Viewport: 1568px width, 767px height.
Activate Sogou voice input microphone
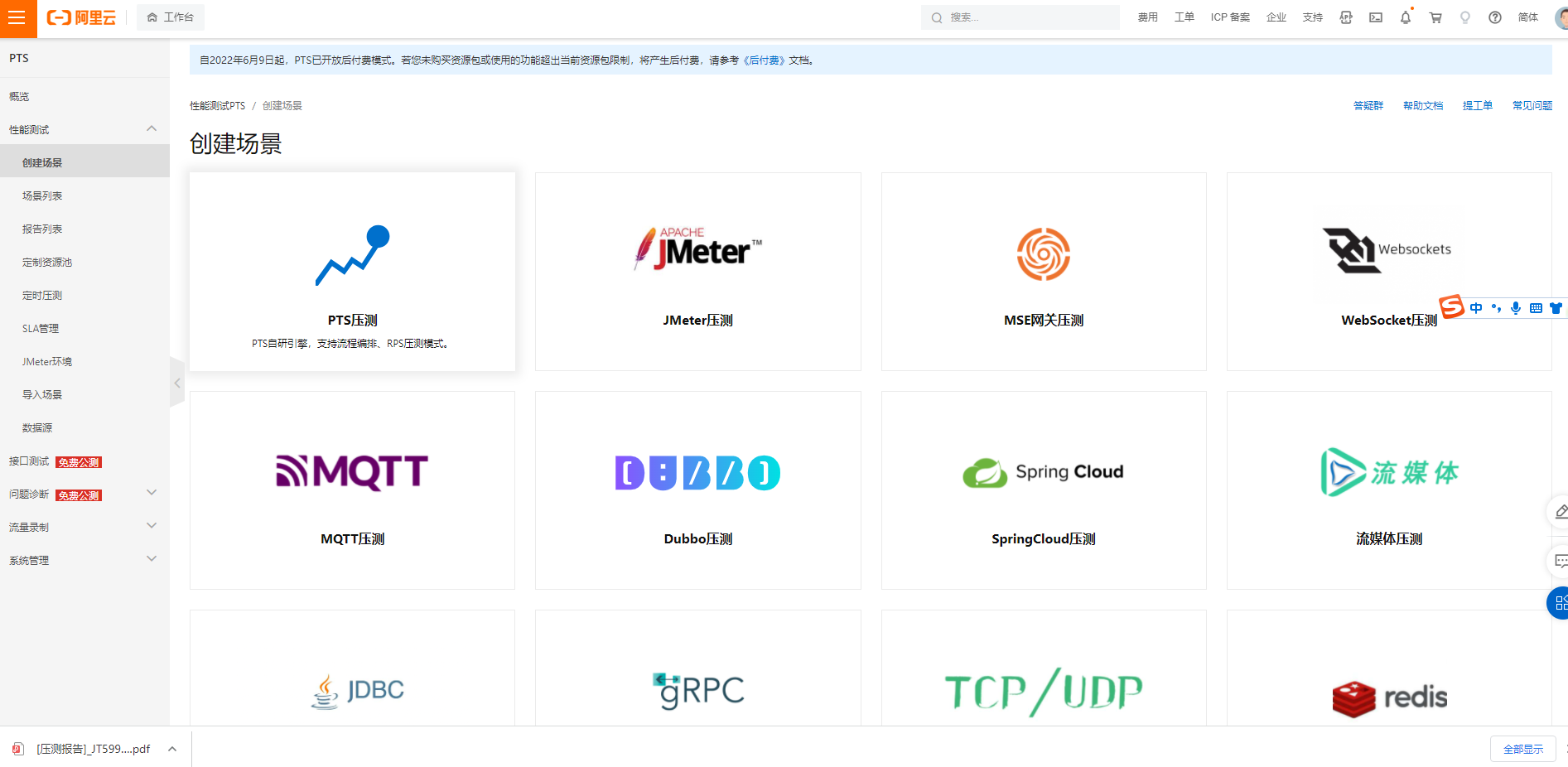(1516, 308)
